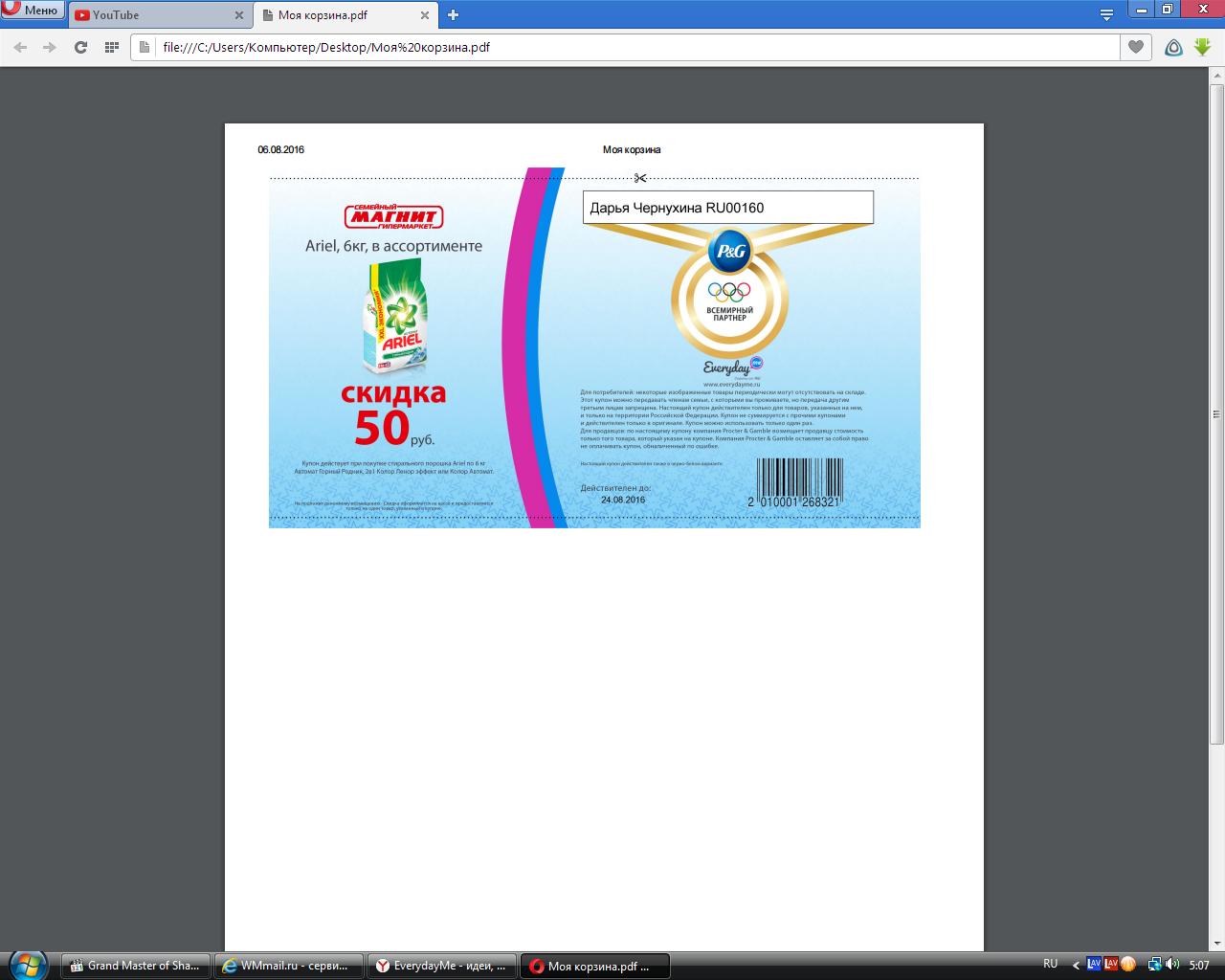
Task: Switch to Grand Master of Sha... taskbar window
Action: pyautogui.click(x=134, y=966)
